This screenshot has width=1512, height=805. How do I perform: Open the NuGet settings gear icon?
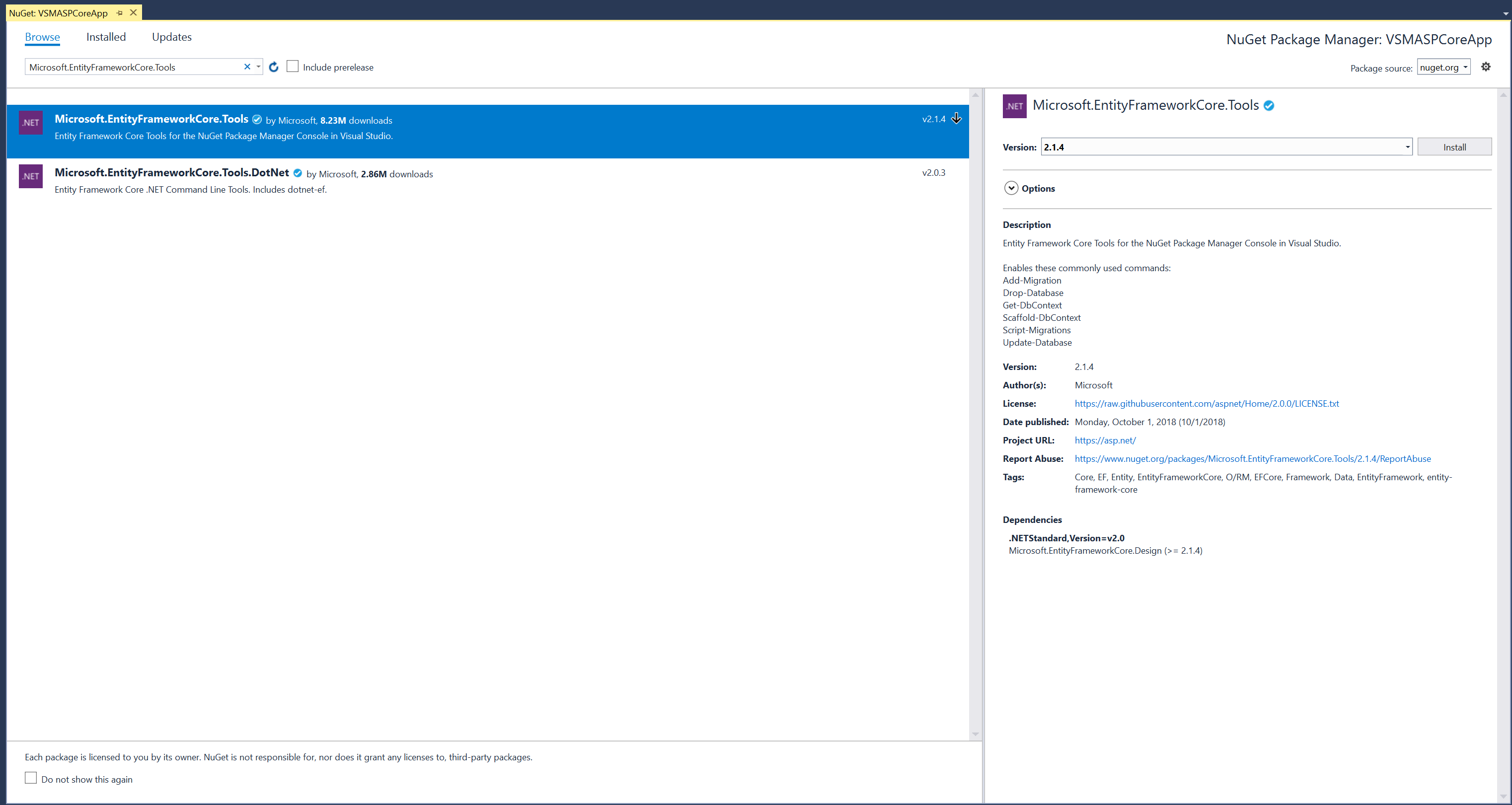(x=1486, y=67)
